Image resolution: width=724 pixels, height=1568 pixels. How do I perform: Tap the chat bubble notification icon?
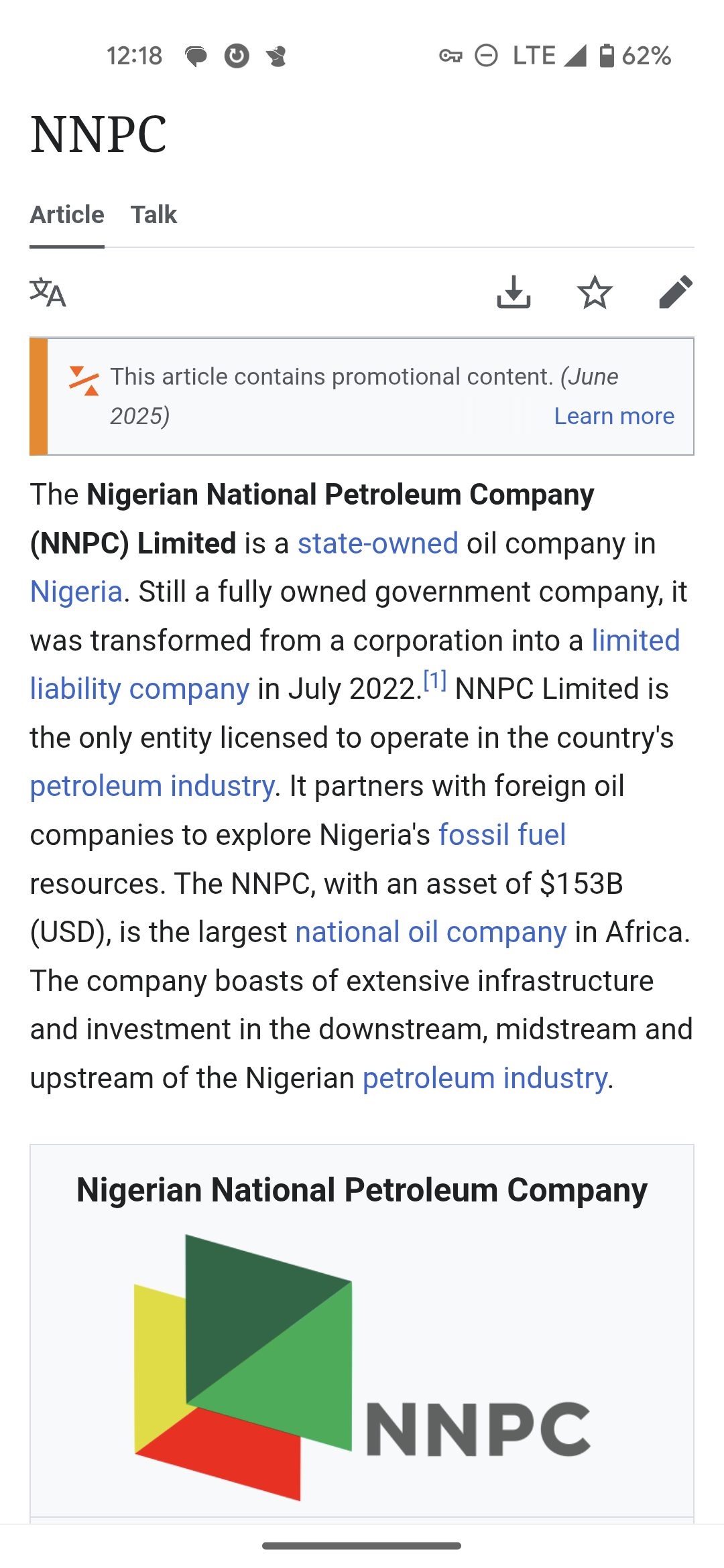point(196,56)
